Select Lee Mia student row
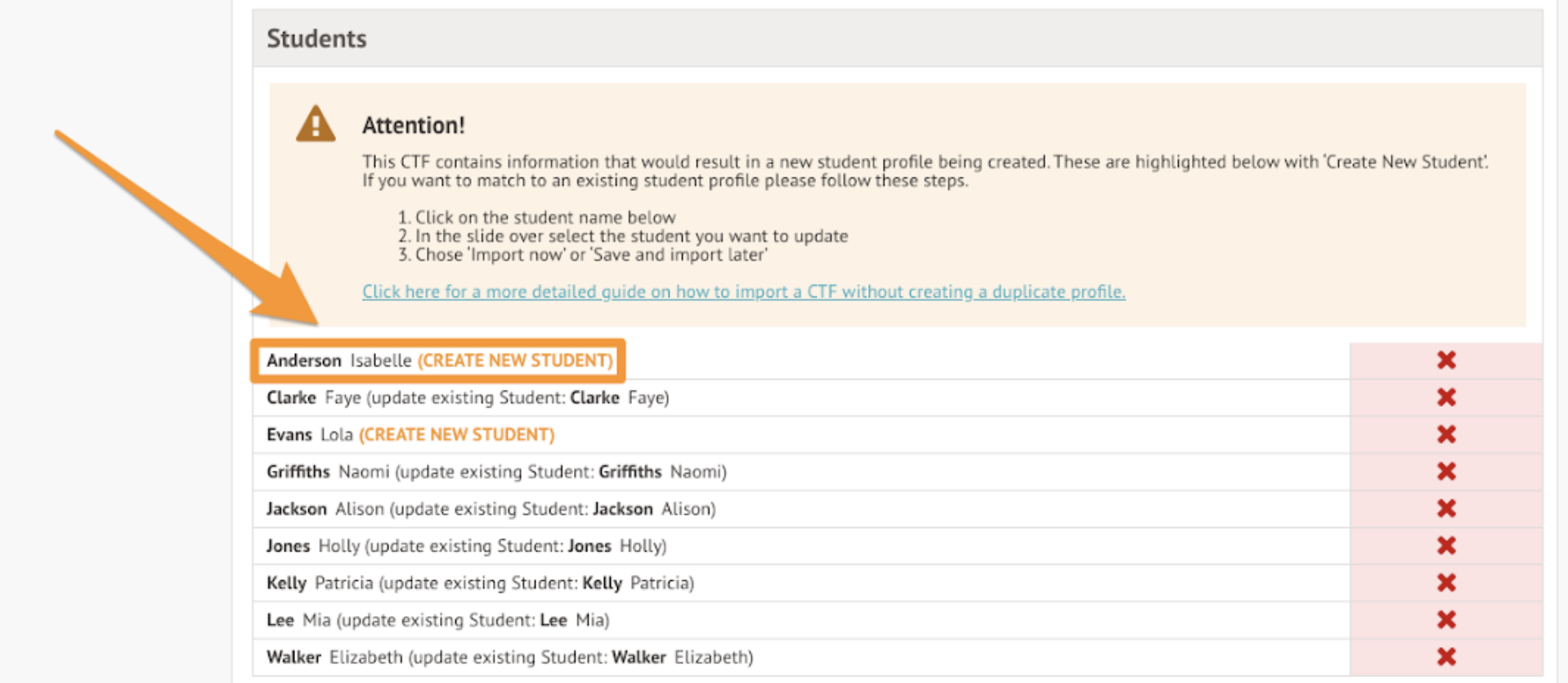The width and height of the screenshot is (1568, 683). pos(437,620)
